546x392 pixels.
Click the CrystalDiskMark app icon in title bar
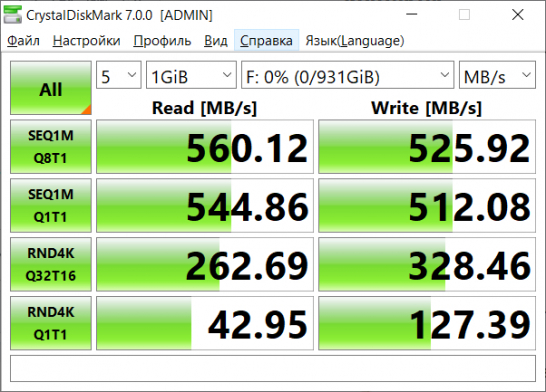coord(13,15)
